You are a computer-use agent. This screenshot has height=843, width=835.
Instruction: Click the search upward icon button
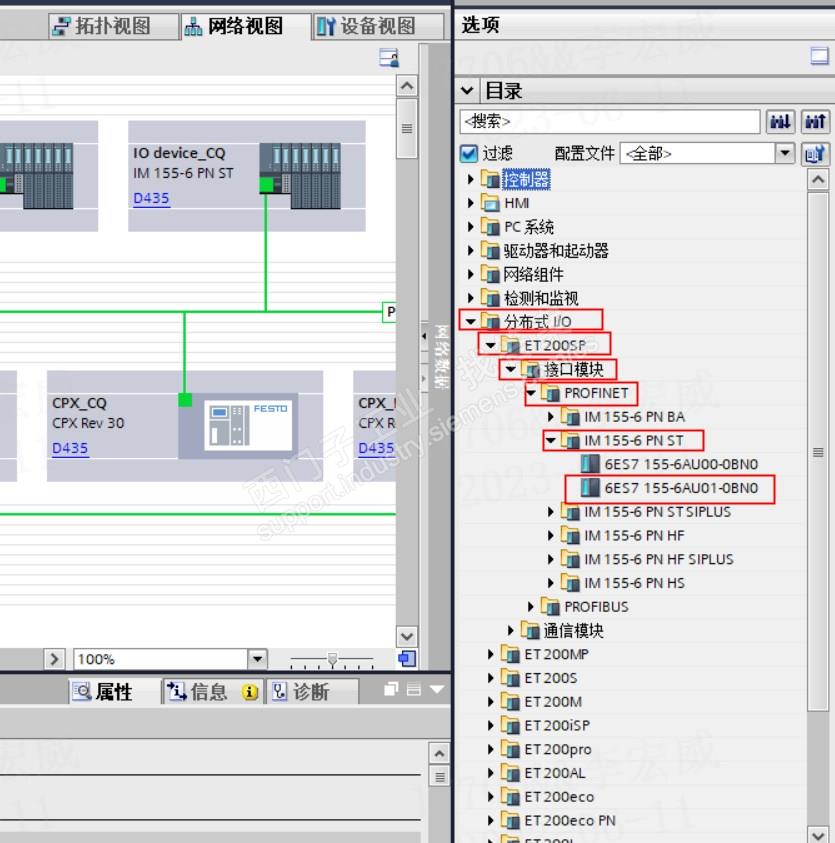coord(815,122)
